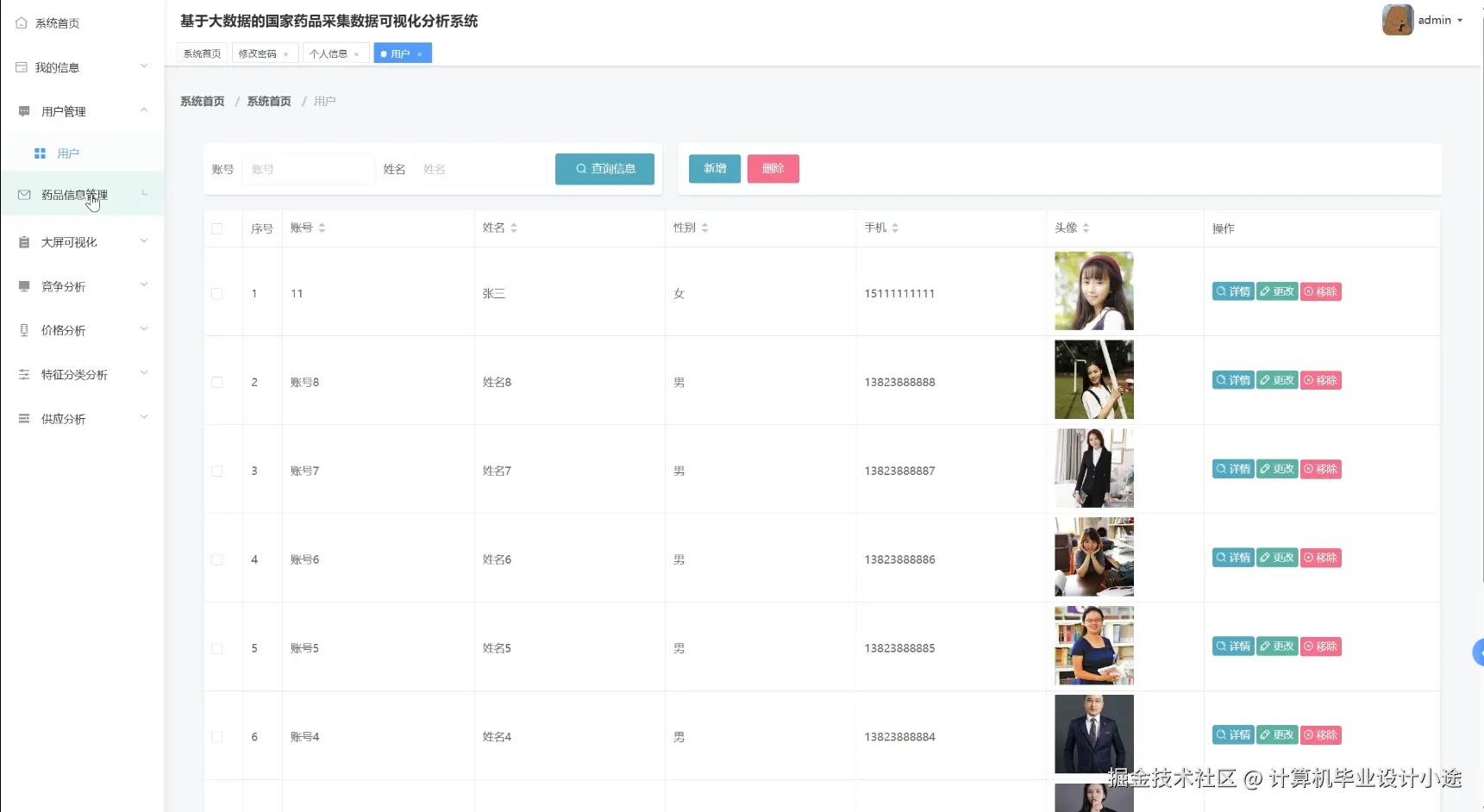Image resolution: width=1484 pixels, height=812 pixels.
Task: Sort the table by 头像 column
Action: coord(1086,228)
